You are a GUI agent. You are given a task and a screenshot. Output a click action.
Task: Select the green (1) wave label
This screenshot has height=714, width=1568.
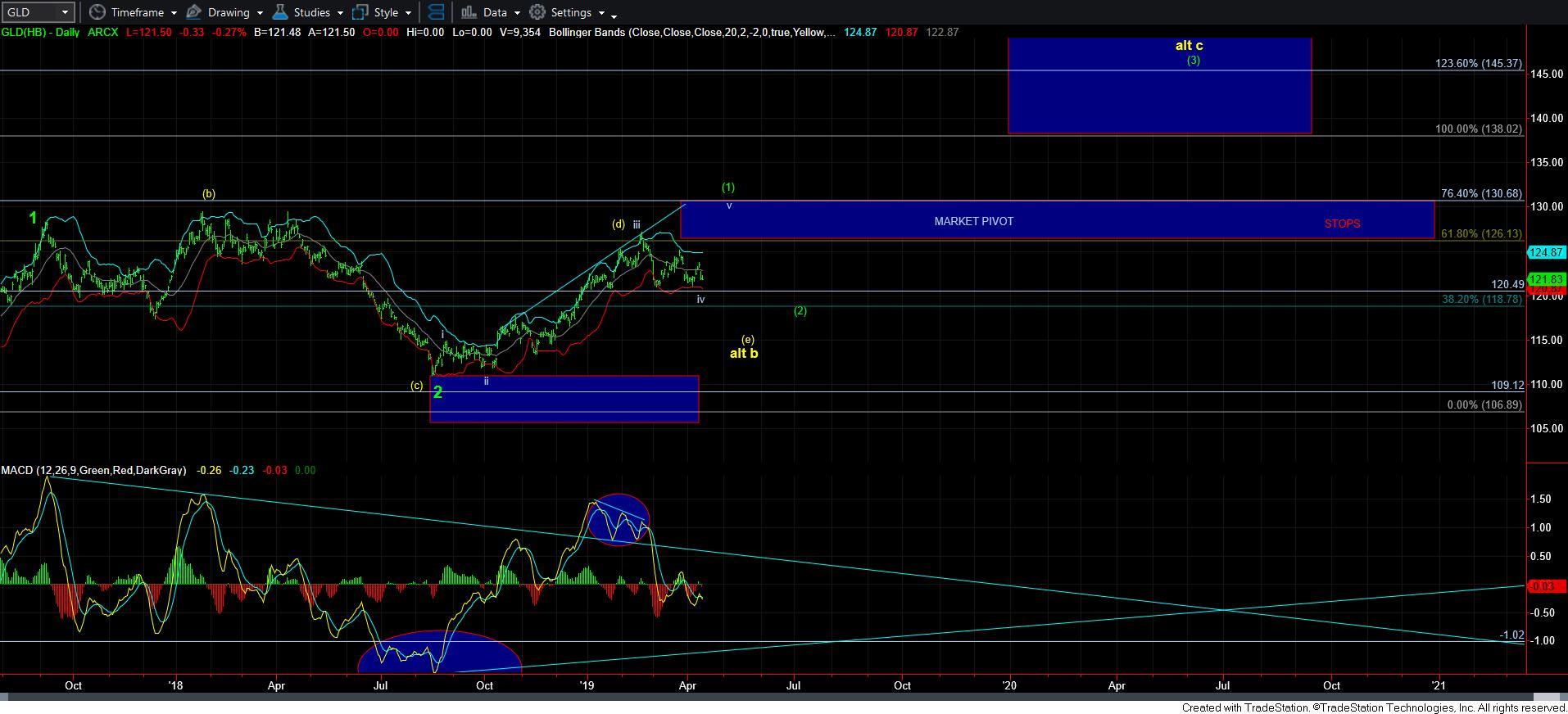(x=728, y=187)
